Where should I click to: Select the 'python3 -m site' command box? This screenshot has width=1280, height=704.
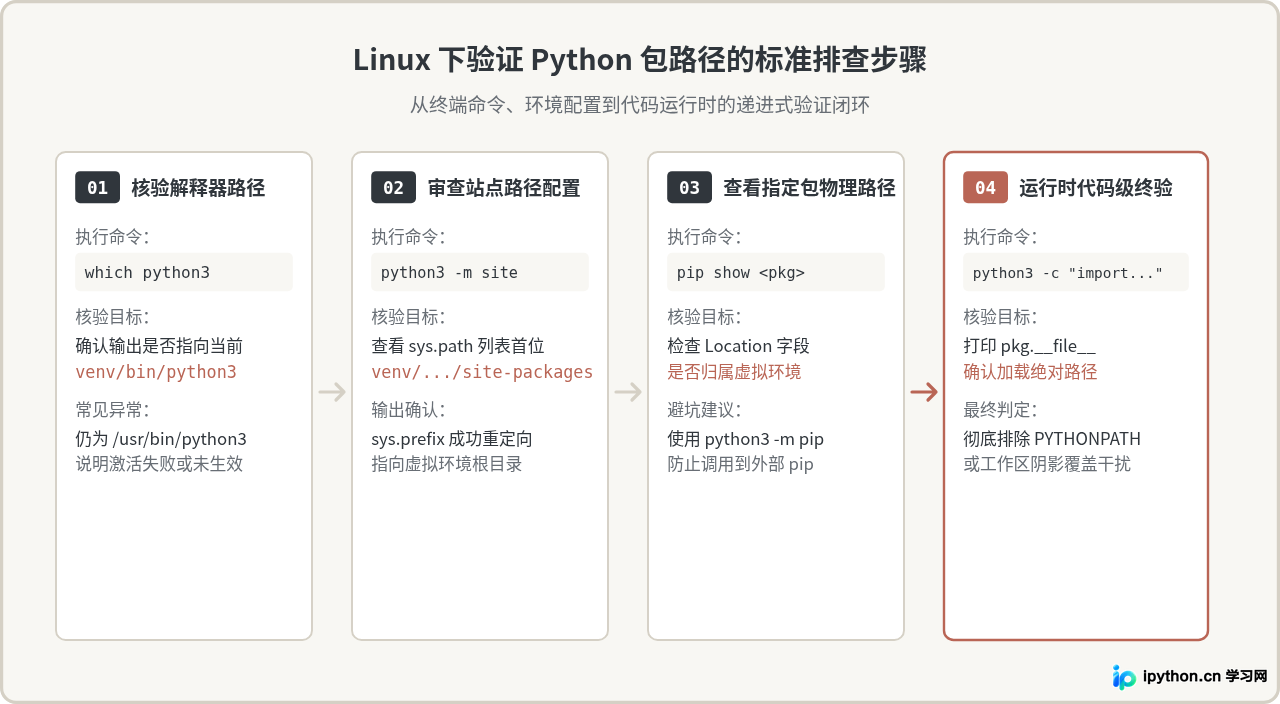tap(480, 272)
